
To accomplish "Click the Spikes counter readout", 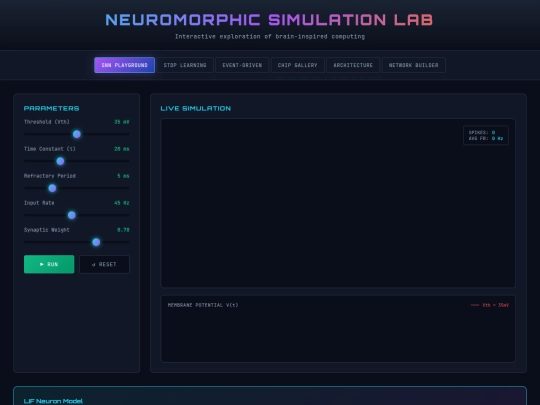I will 482,132.
